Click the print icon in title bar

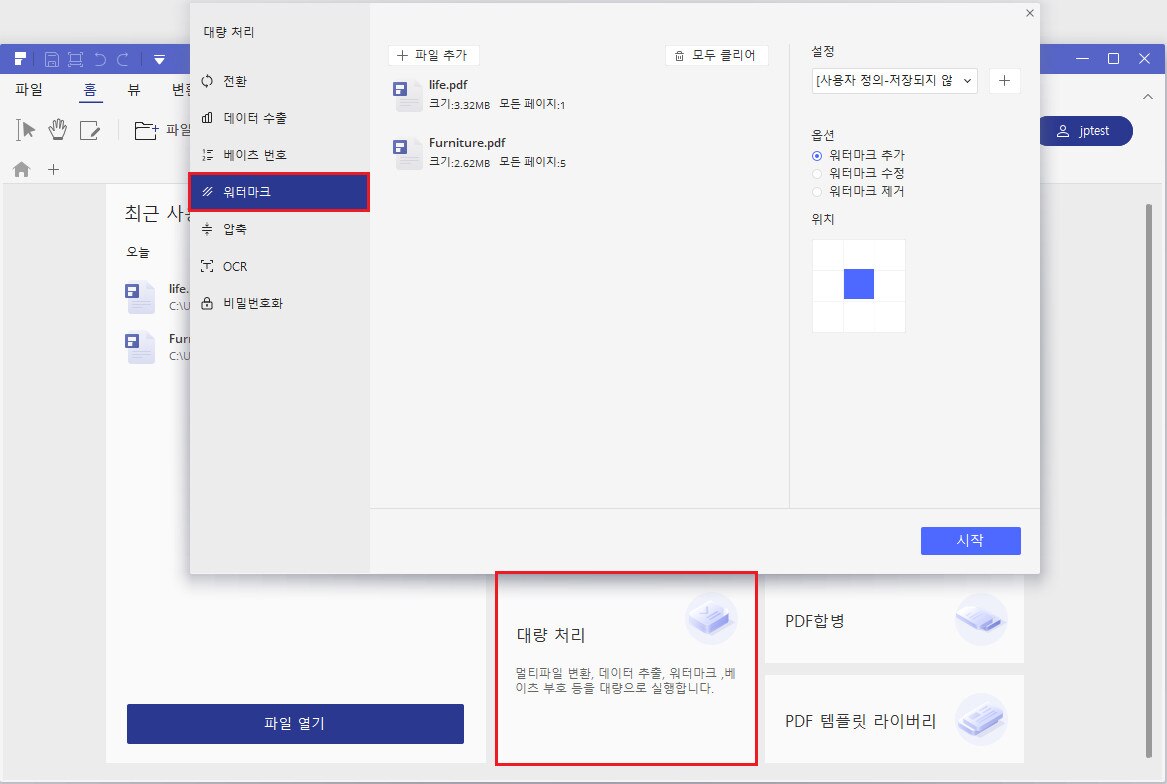coord(75,60)
